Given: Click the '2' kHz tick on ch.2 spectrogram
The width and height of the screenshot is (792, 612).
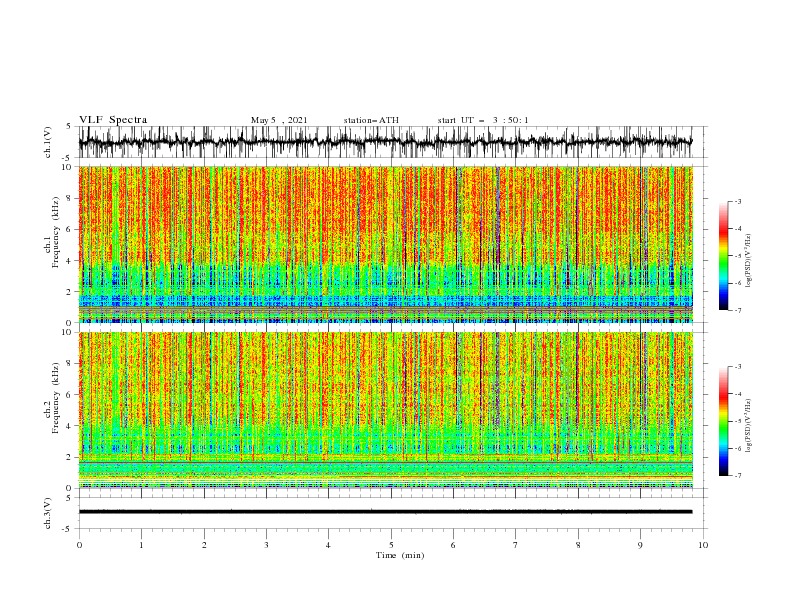Looking at the screenshot, I should click(x=70, y=457).
